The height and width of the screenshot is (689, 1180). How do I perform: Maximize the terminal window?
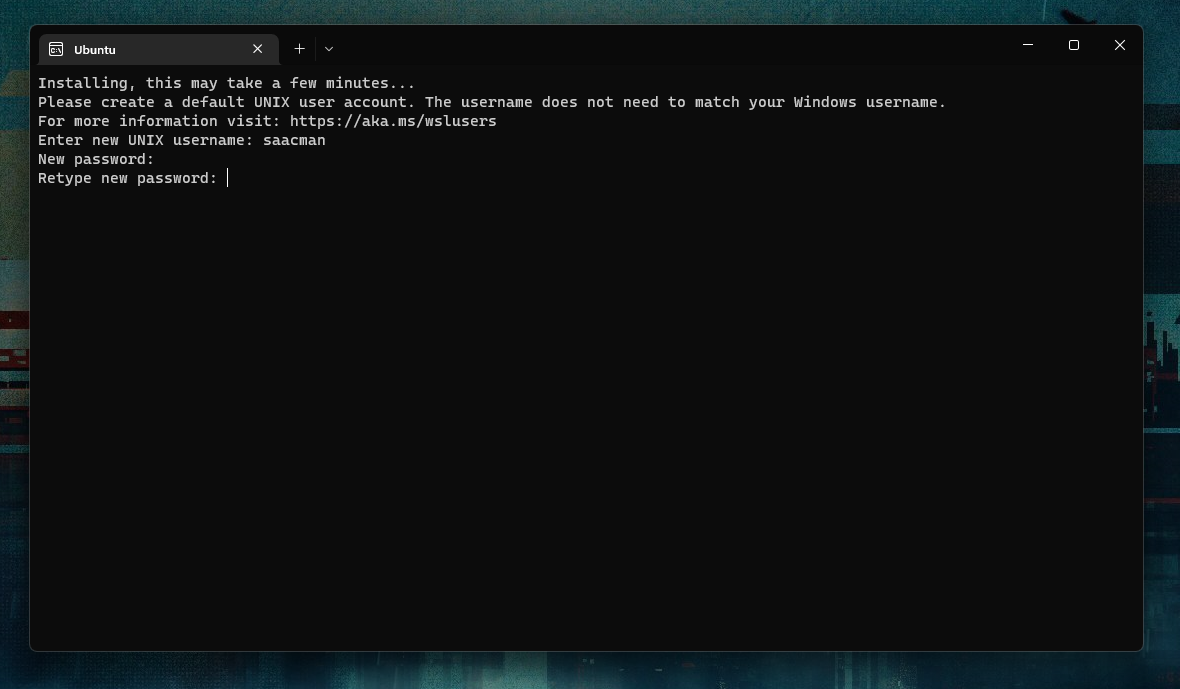[x=1074, y=45]
